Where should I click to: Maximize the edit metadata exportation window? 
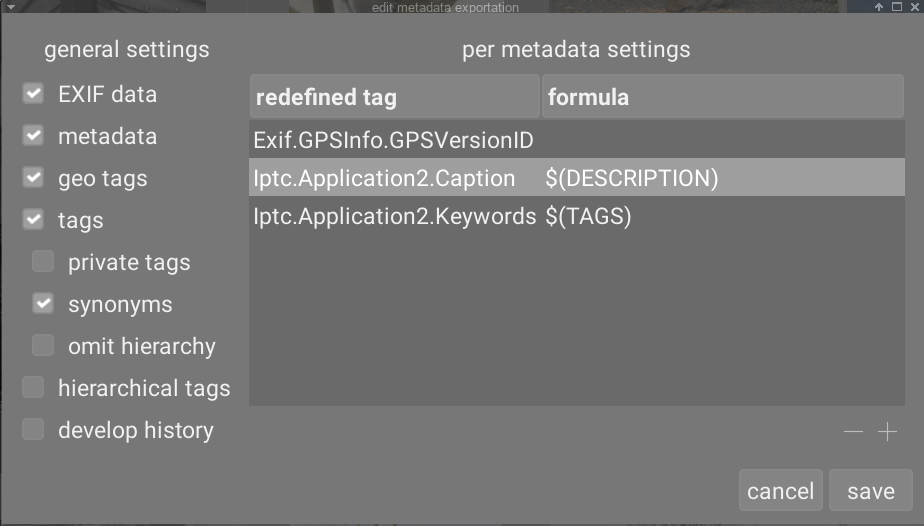click(x=897, y=7)
